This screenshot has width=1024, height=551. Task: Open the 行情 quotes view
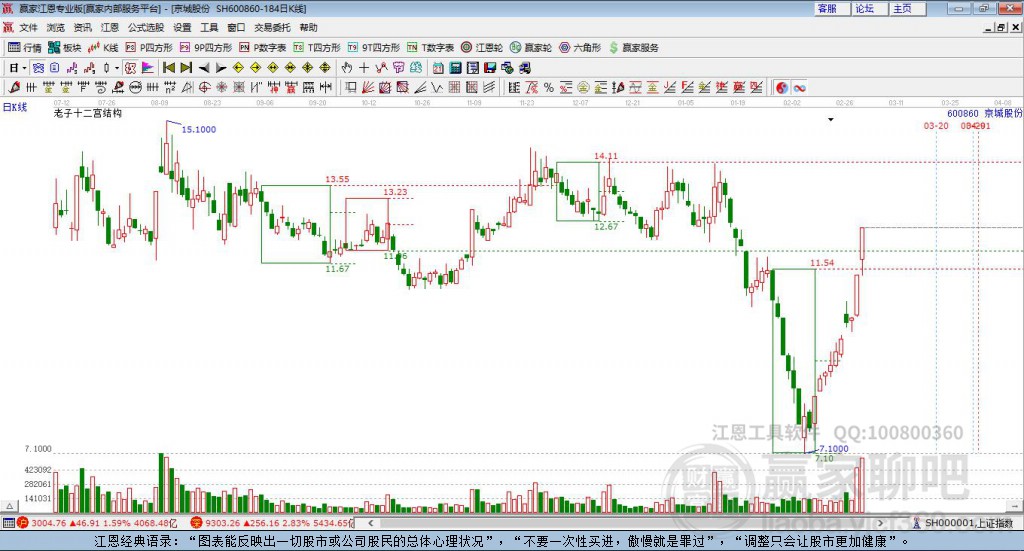pyautogui.click(x=25, y=48)
